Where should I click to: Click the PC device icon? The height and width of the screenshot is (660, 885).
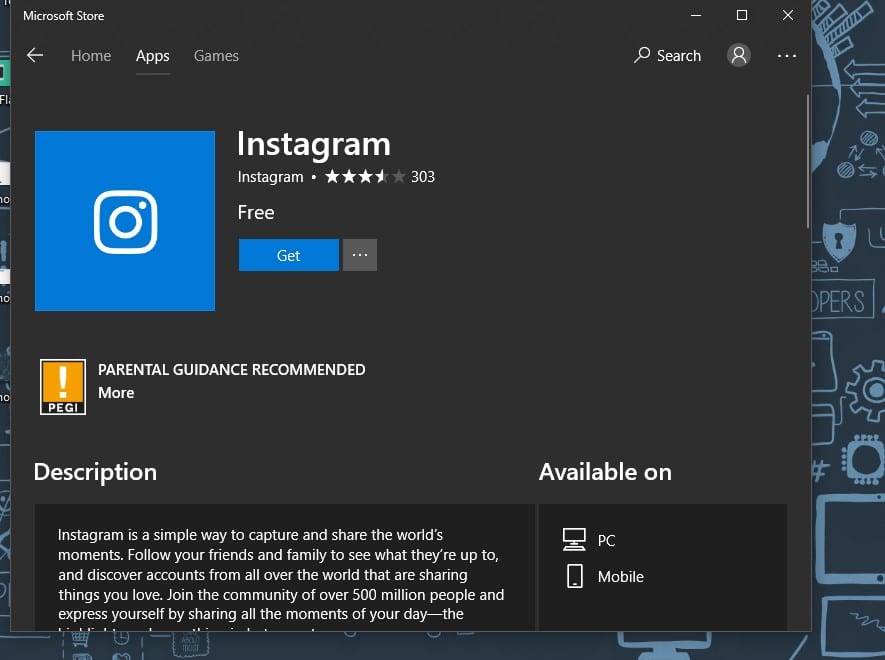pos(574,539)
